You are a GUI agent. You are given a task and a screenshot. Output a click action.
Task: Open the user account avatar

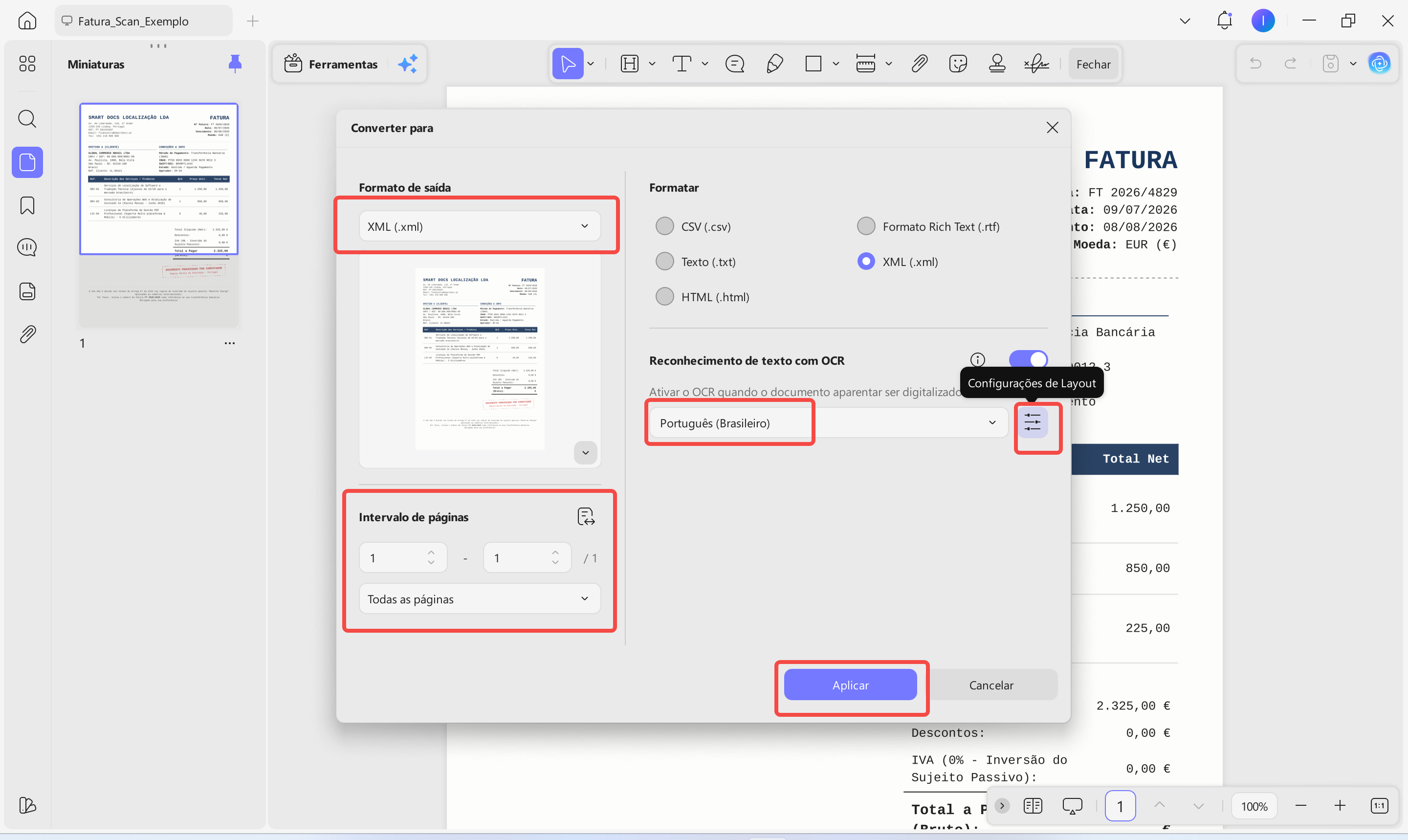click(1263, 21)
